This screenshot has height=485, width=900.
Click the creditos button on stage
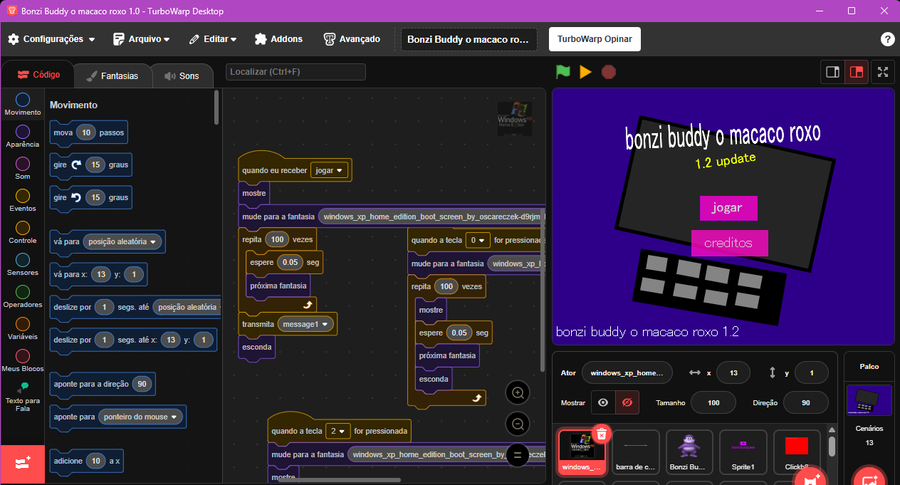coord(729,243)
